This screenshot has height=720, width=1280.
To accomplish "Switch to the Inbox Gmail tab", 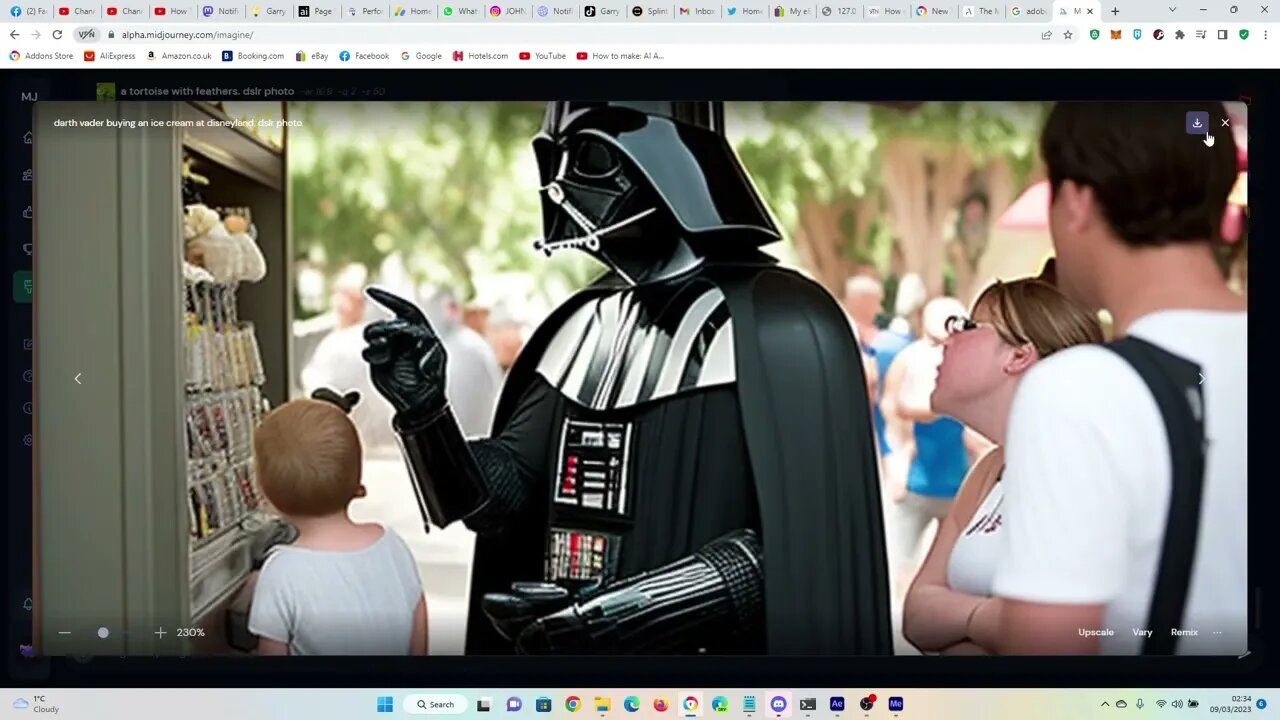I will [697, 11].
